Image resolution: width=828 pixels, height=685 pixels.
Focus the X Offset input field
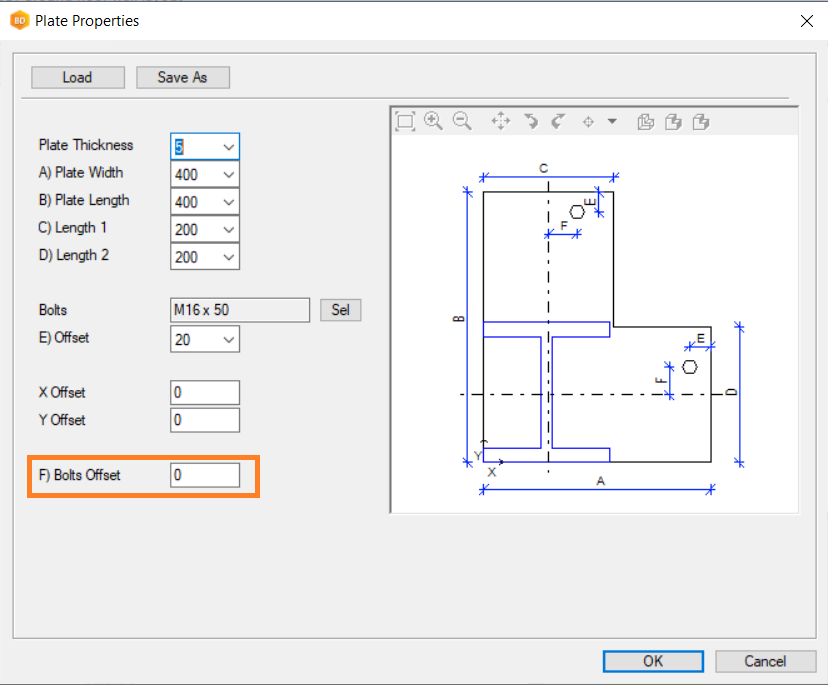(205, 393)
